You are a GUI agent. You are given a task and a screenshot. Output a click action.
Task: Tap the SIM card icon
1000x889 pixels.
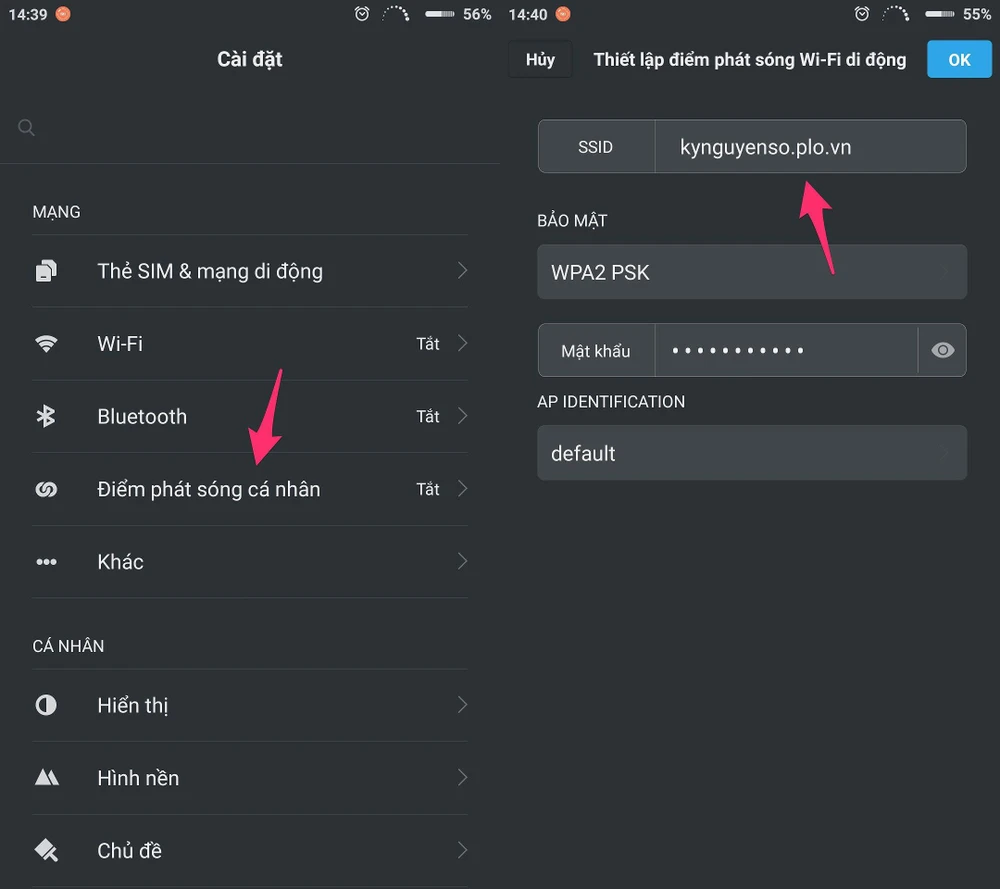[46, 271]
